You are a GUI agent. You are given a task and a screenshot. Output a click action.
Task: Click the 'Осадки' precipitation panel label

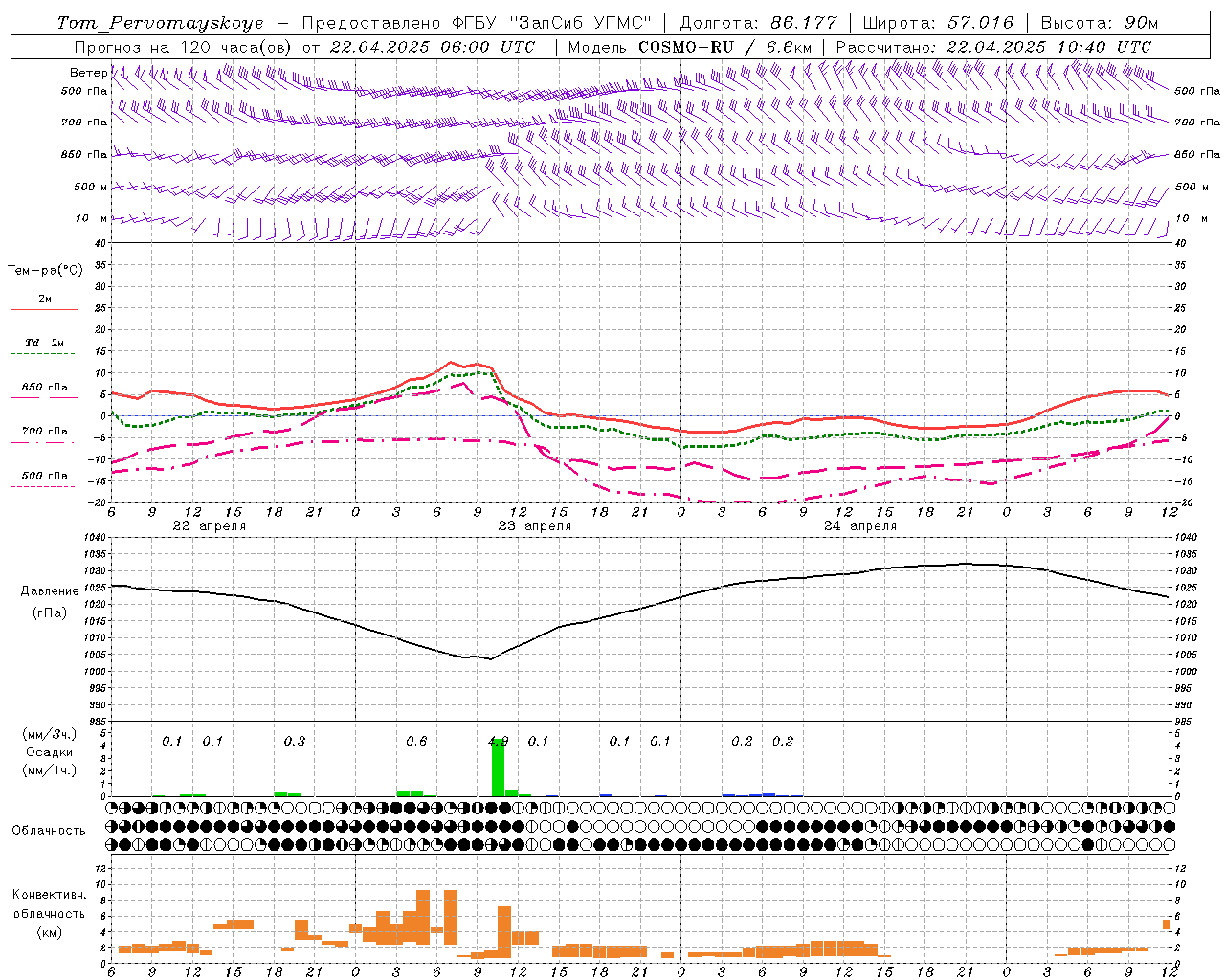pyautogui.click(x=49, y=752)
